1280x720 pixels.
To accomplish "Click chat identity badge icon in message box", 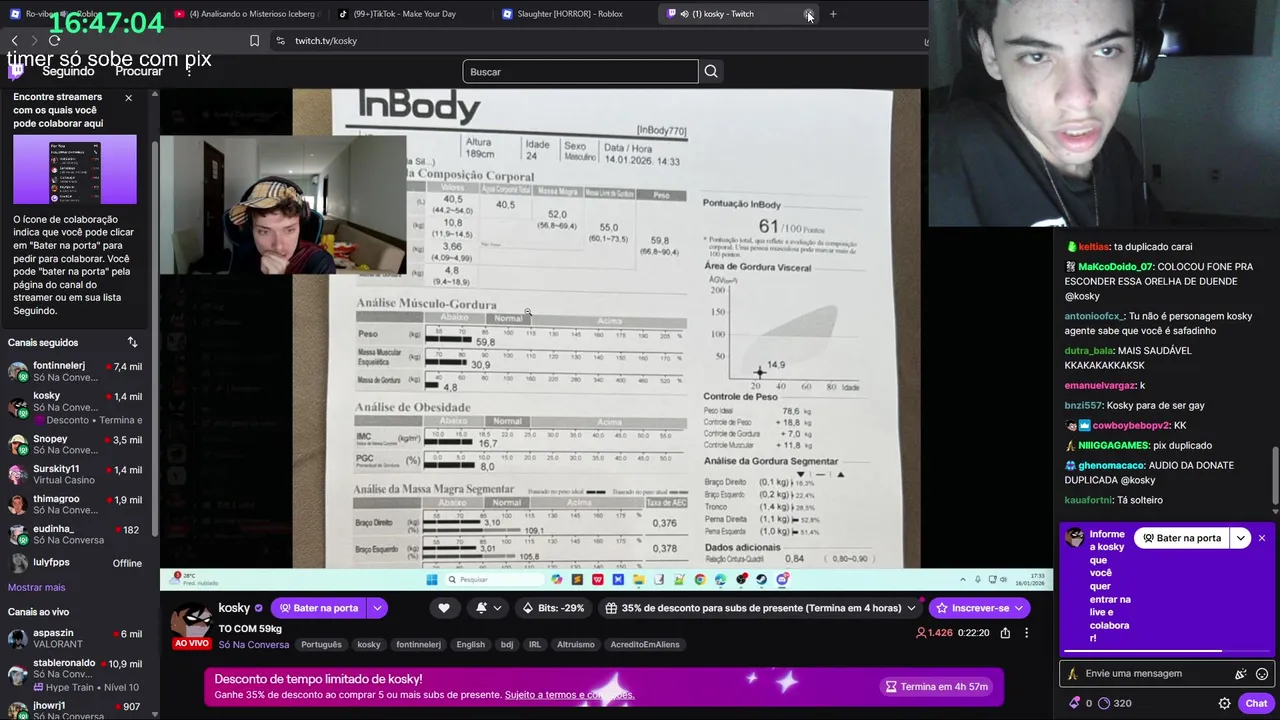I will click(x=1072, y=674).
